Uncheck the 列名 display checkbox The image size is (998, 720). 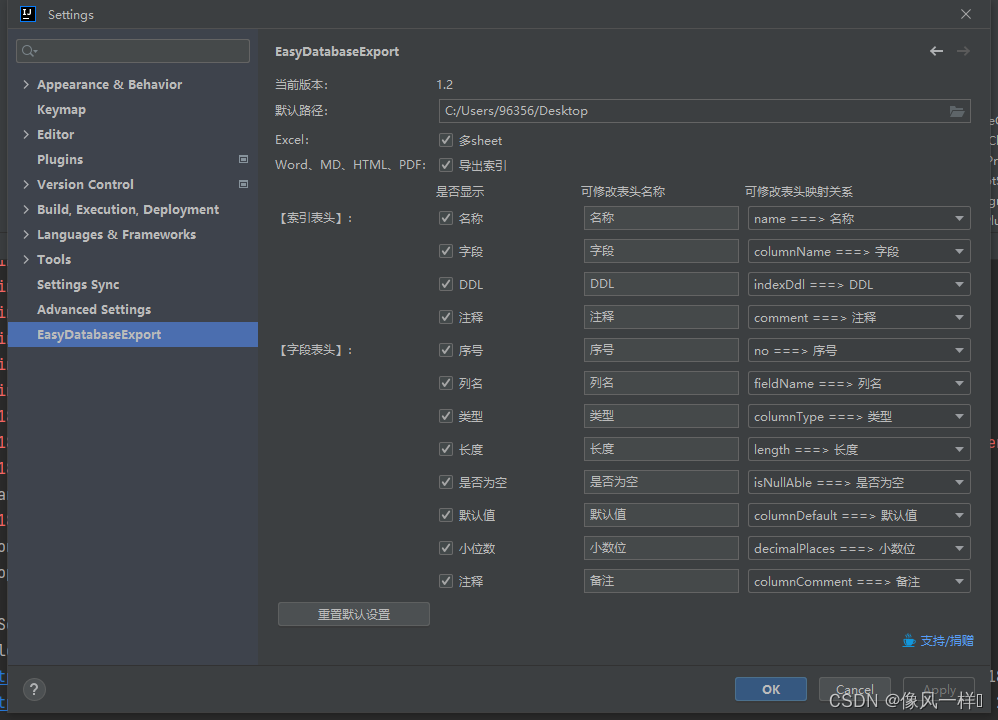point(446,383)
